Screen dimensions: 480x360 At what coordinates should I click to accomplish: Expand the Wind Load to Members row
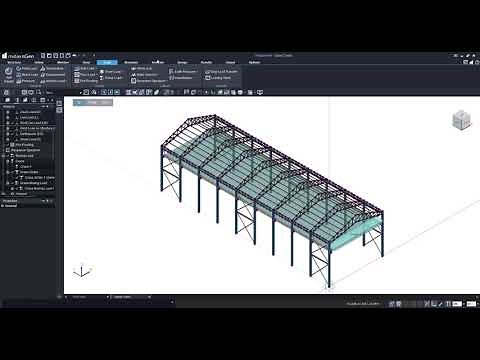pyautogui.click(x=8, y=128)
